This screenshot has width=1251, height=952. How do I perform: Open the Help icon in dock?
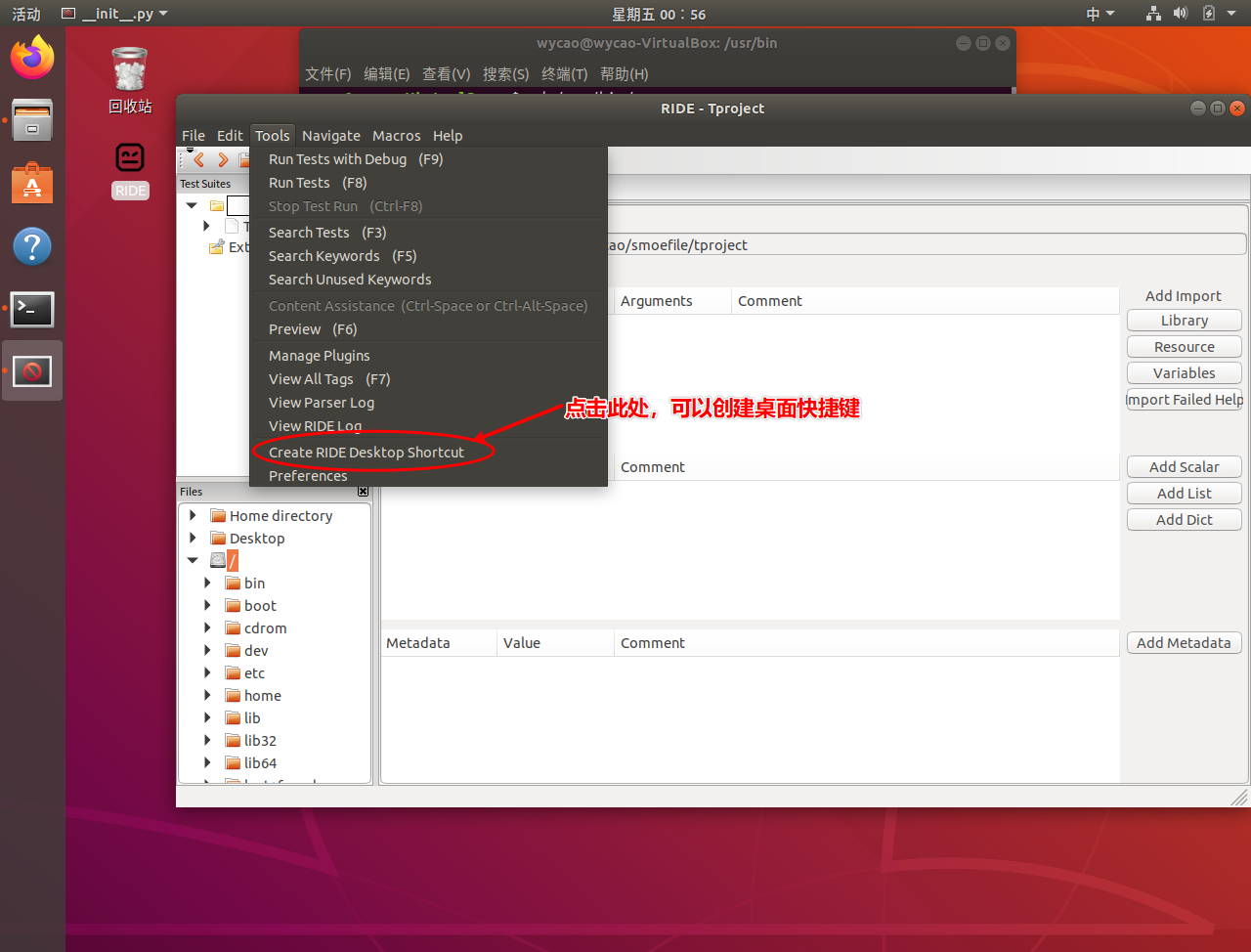[32, 246]
